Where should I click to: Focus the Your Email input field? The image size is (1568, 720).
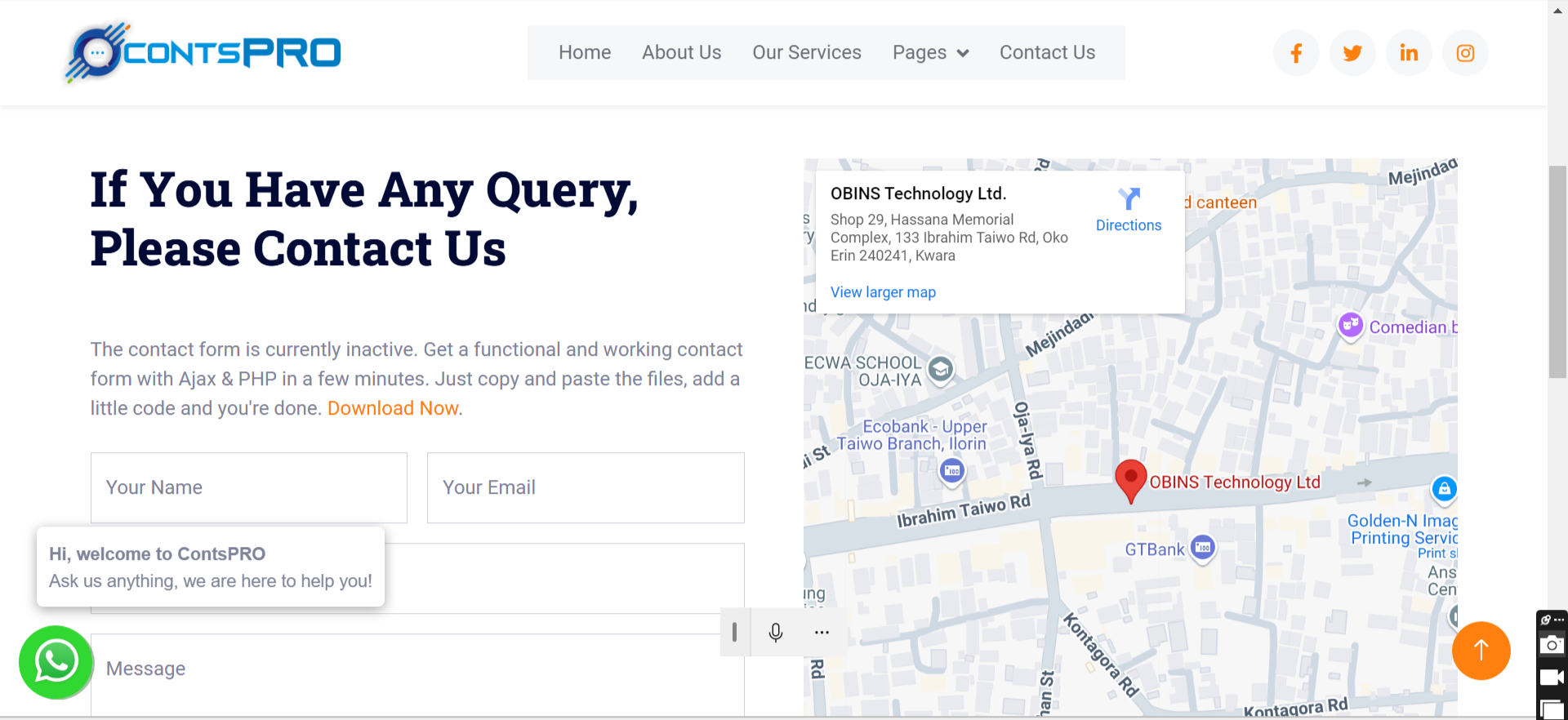coord(586,487)
